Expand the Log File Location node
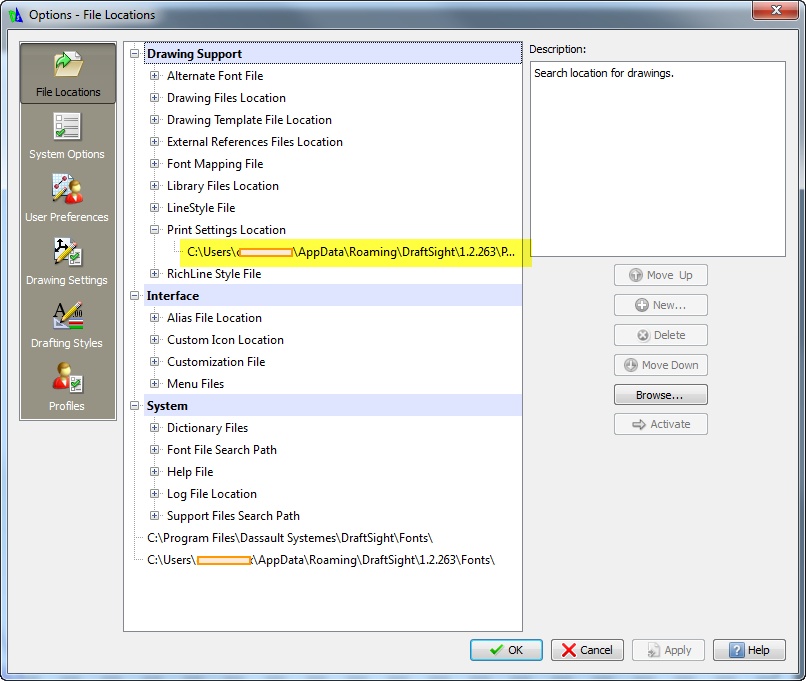 pos(154,494)
